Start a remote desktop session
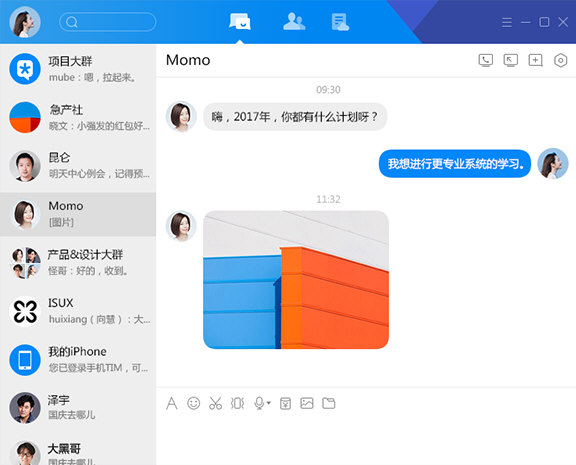This screenshot has width=576, height=465. pyautogui.click(x=511, y=60)
